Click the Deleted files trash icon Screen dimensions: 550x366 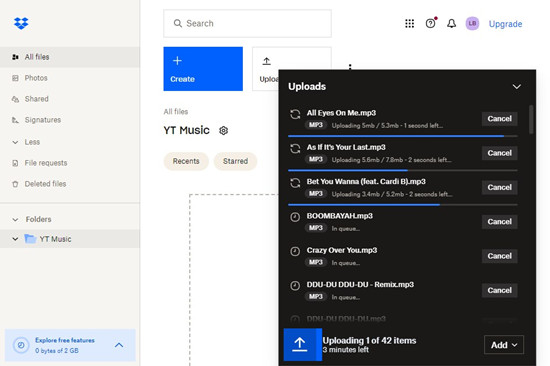point(15,184)
